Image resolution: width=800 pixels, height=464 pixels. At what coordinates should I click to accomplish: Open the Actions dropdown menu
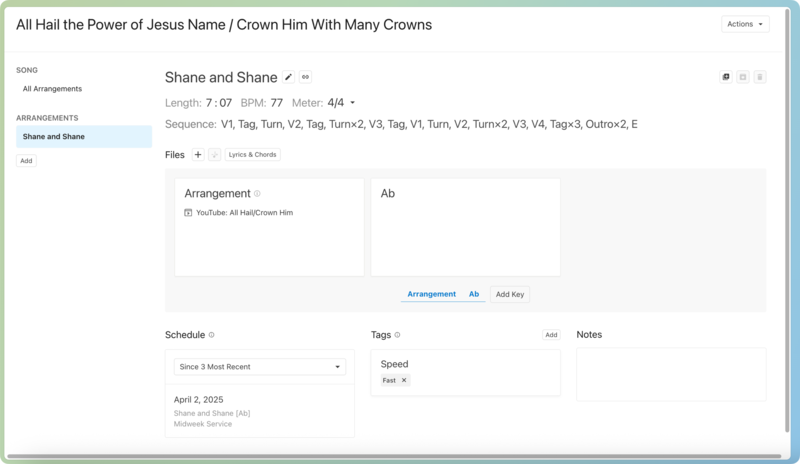(745, 24)
